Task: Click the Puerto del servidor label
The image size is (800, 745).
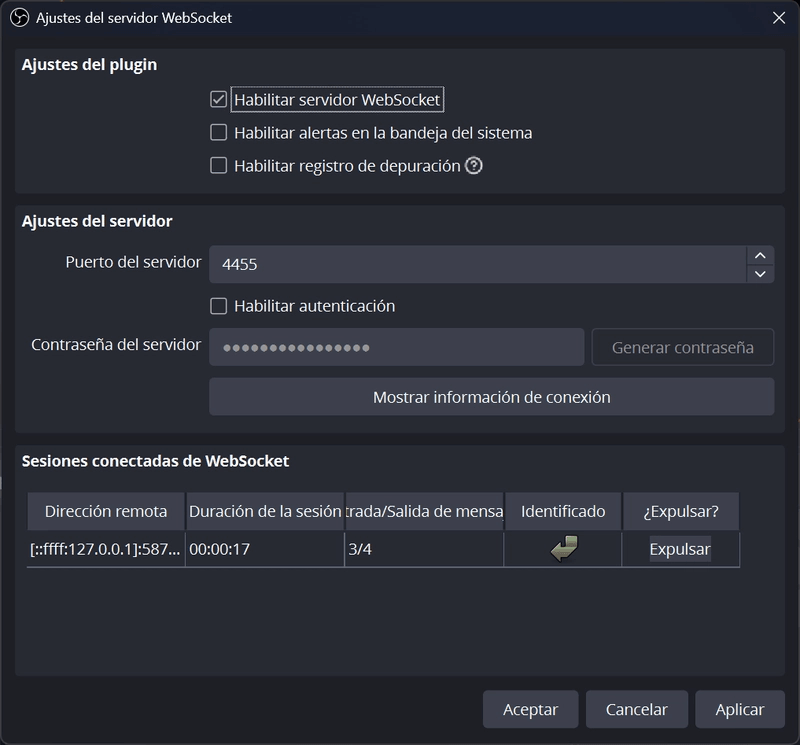Action: 133,262
